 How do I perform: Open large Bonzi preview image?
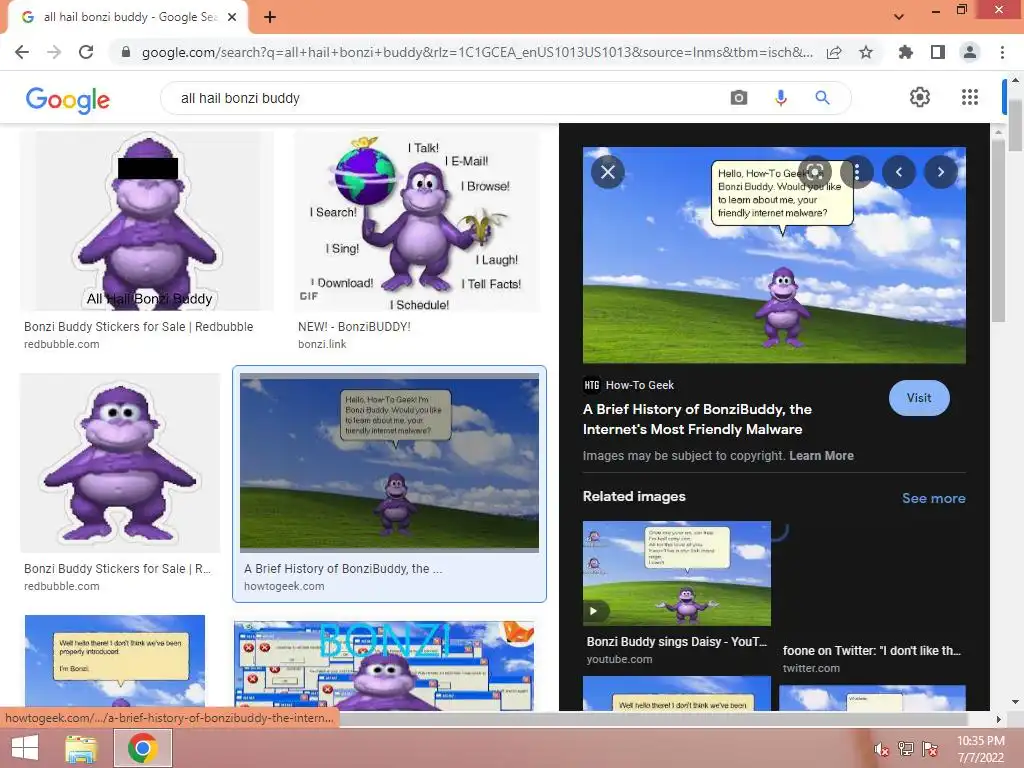(x=774, y=255)
